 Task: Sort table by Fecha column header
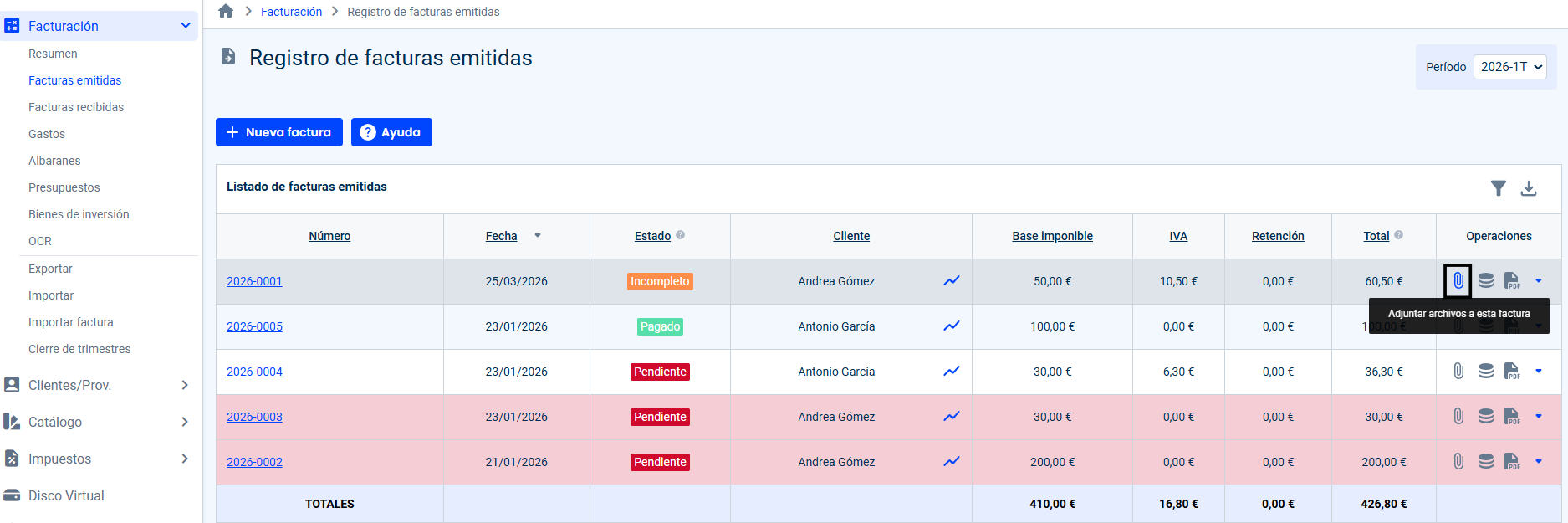pos(501,236)
